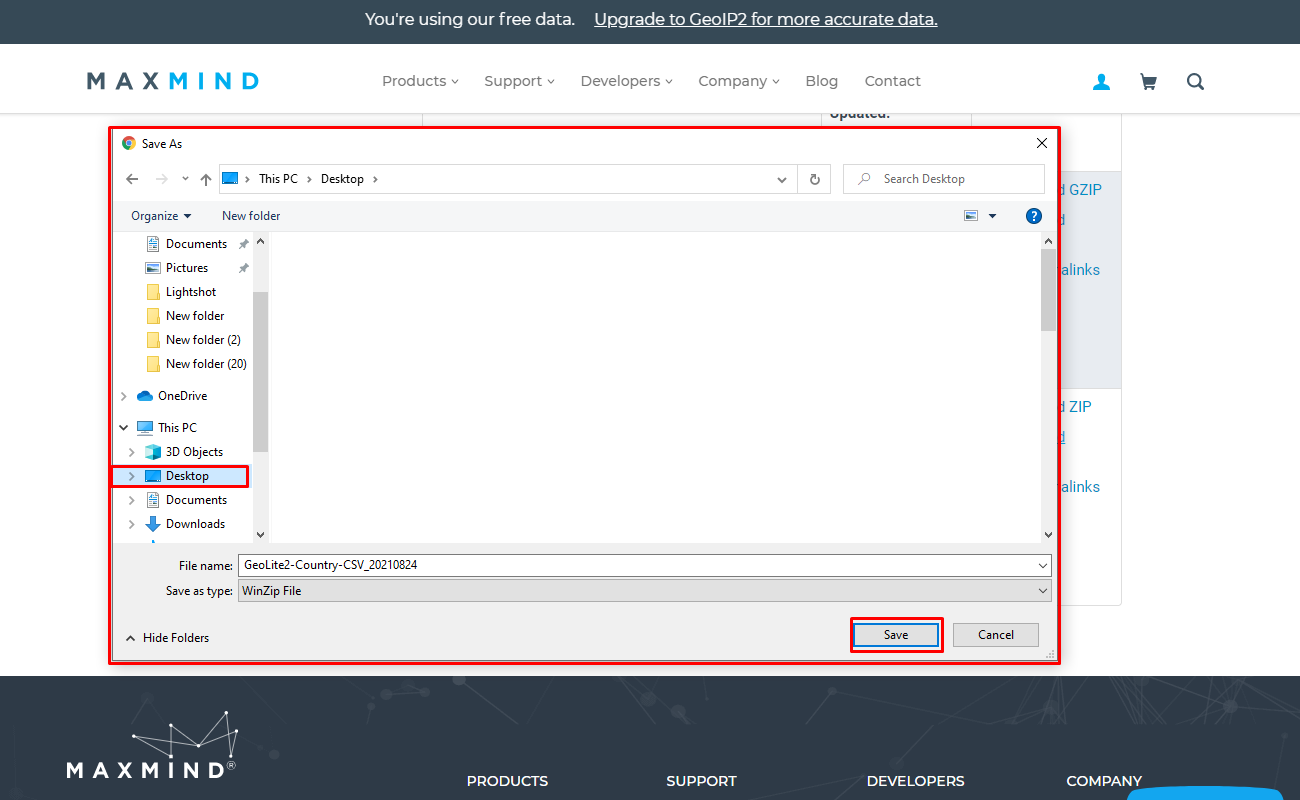Cancel the Save As dialog
This screenshot has height=800, width=1300.
coord(996,635)
